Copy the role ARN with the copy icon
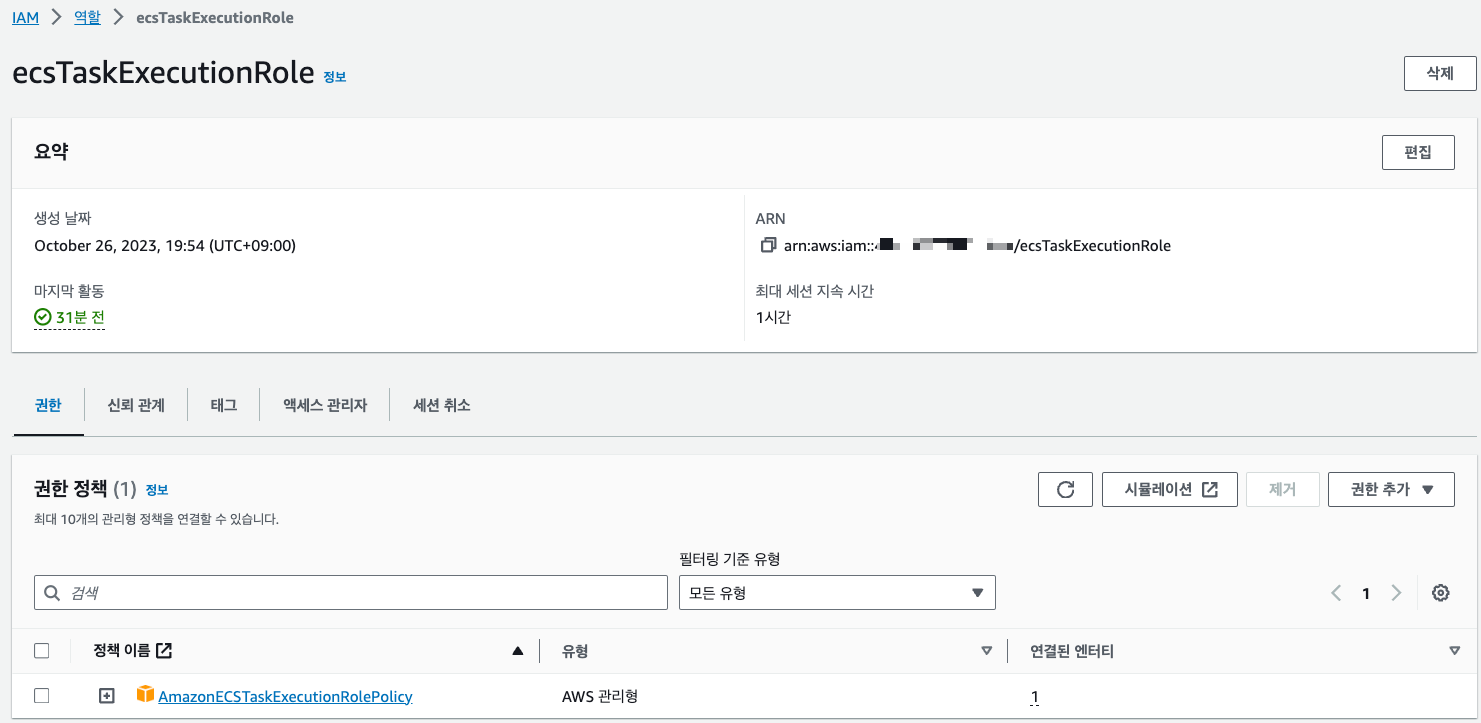 pos(768,245)
